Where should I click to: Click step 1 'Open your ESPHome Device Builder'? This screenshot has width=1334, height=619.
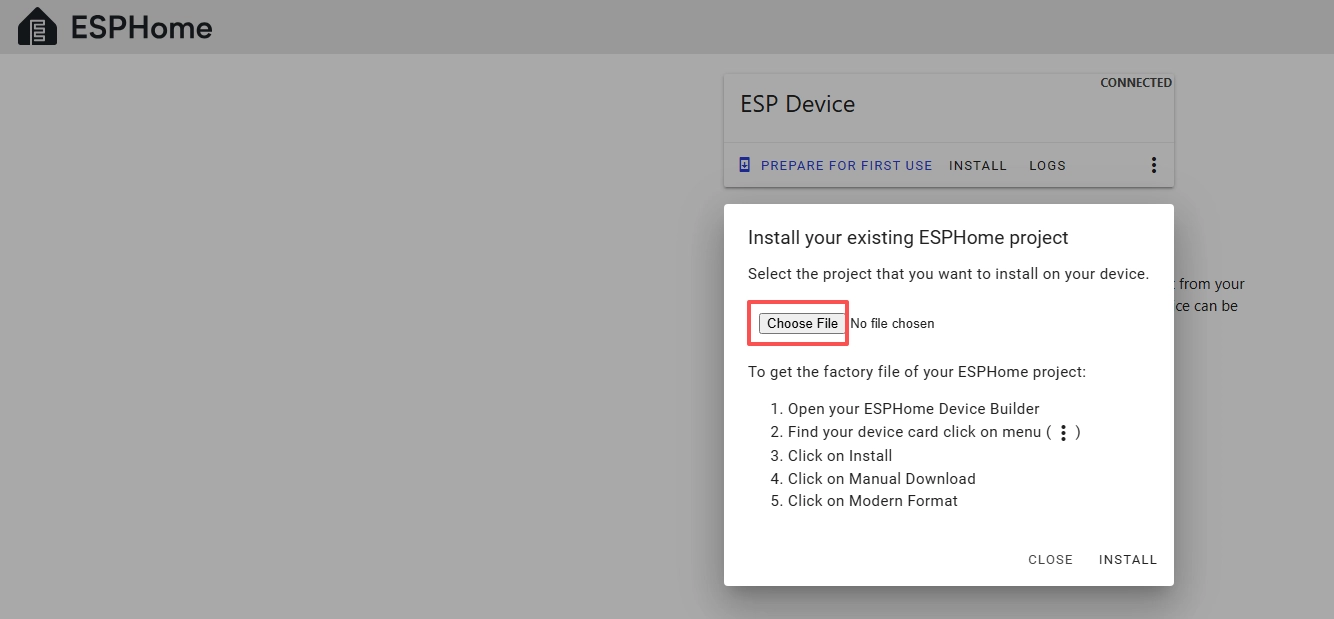[x=913, y=409]
